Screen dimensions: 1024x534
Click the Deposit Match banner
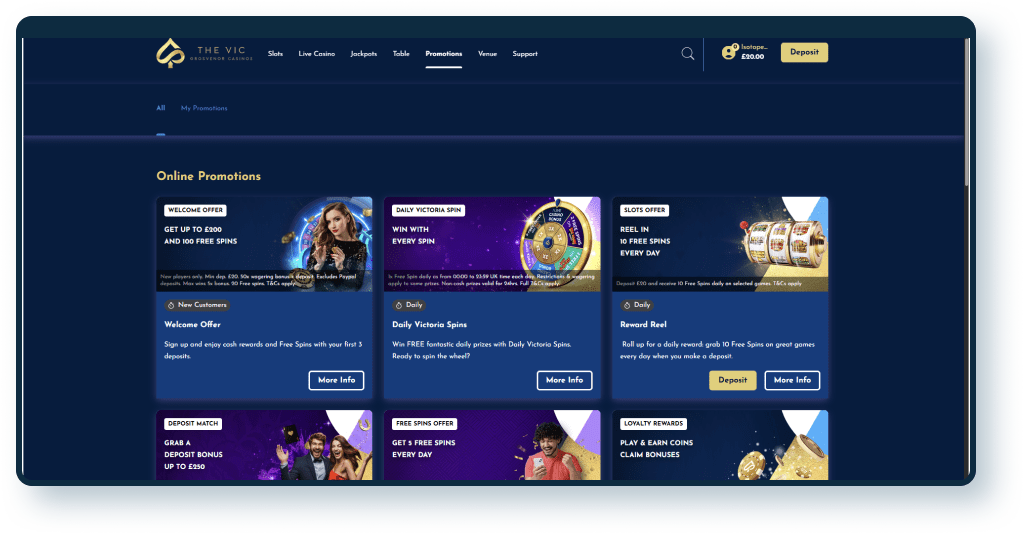[x=264, y=445]
